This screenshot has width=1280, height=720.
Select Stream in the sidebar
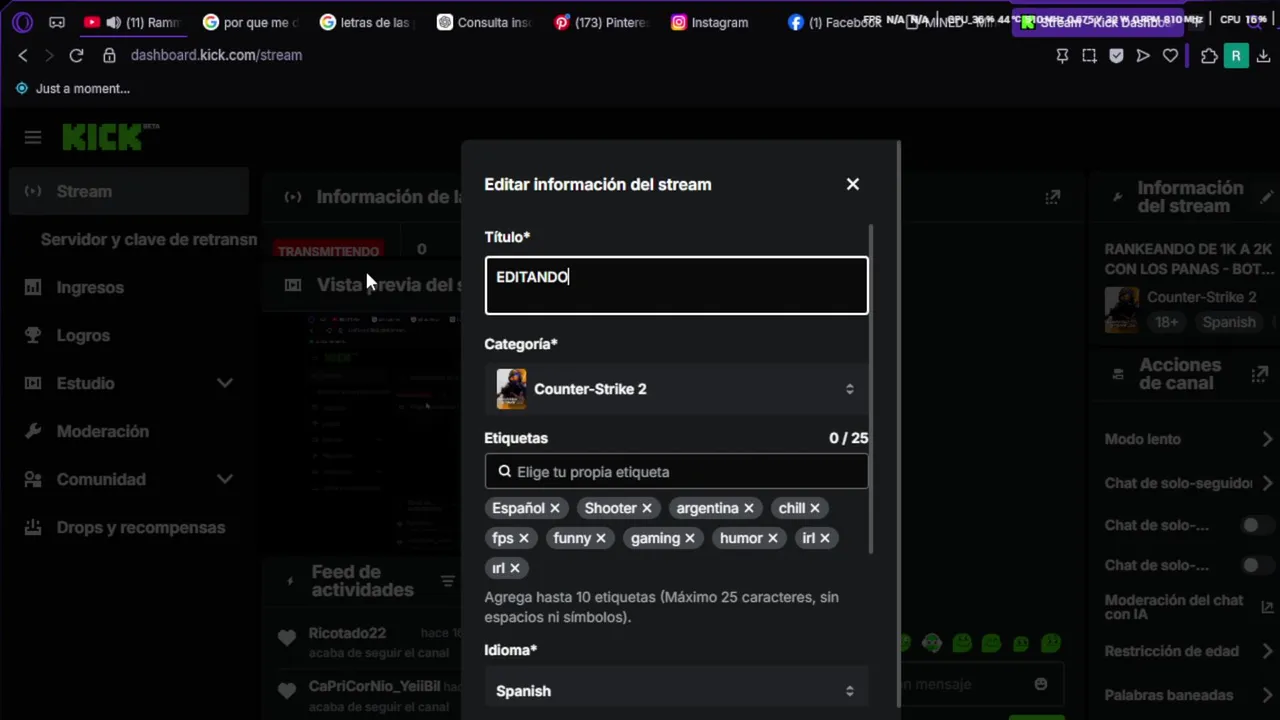point(129,191)
